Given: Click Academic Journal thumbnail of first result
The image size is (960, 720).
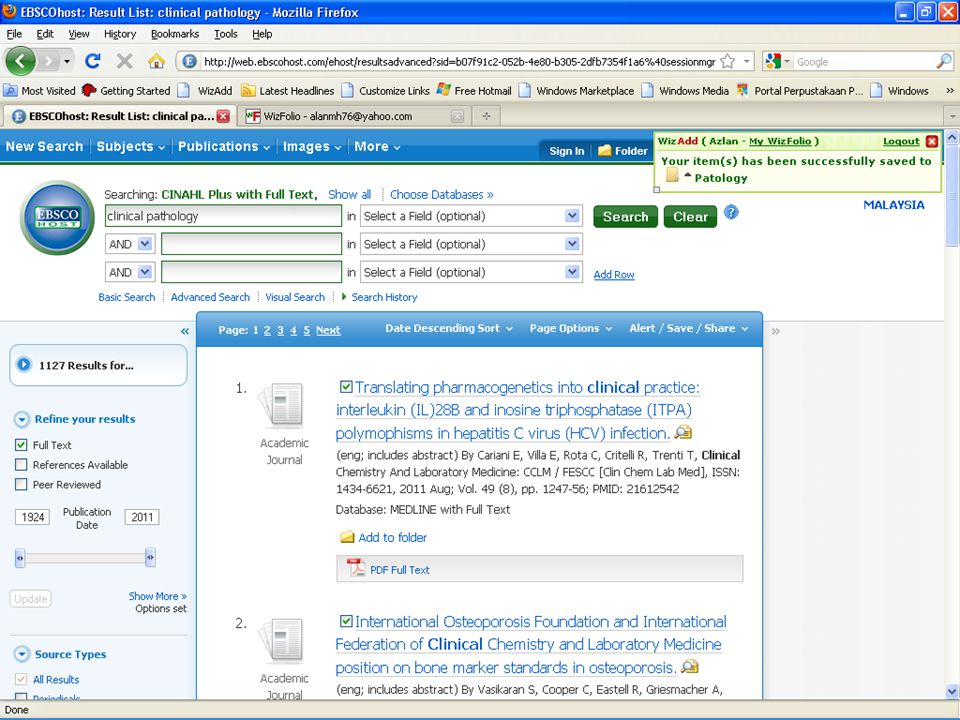Looking at the screenshot, I should (281, 405).
